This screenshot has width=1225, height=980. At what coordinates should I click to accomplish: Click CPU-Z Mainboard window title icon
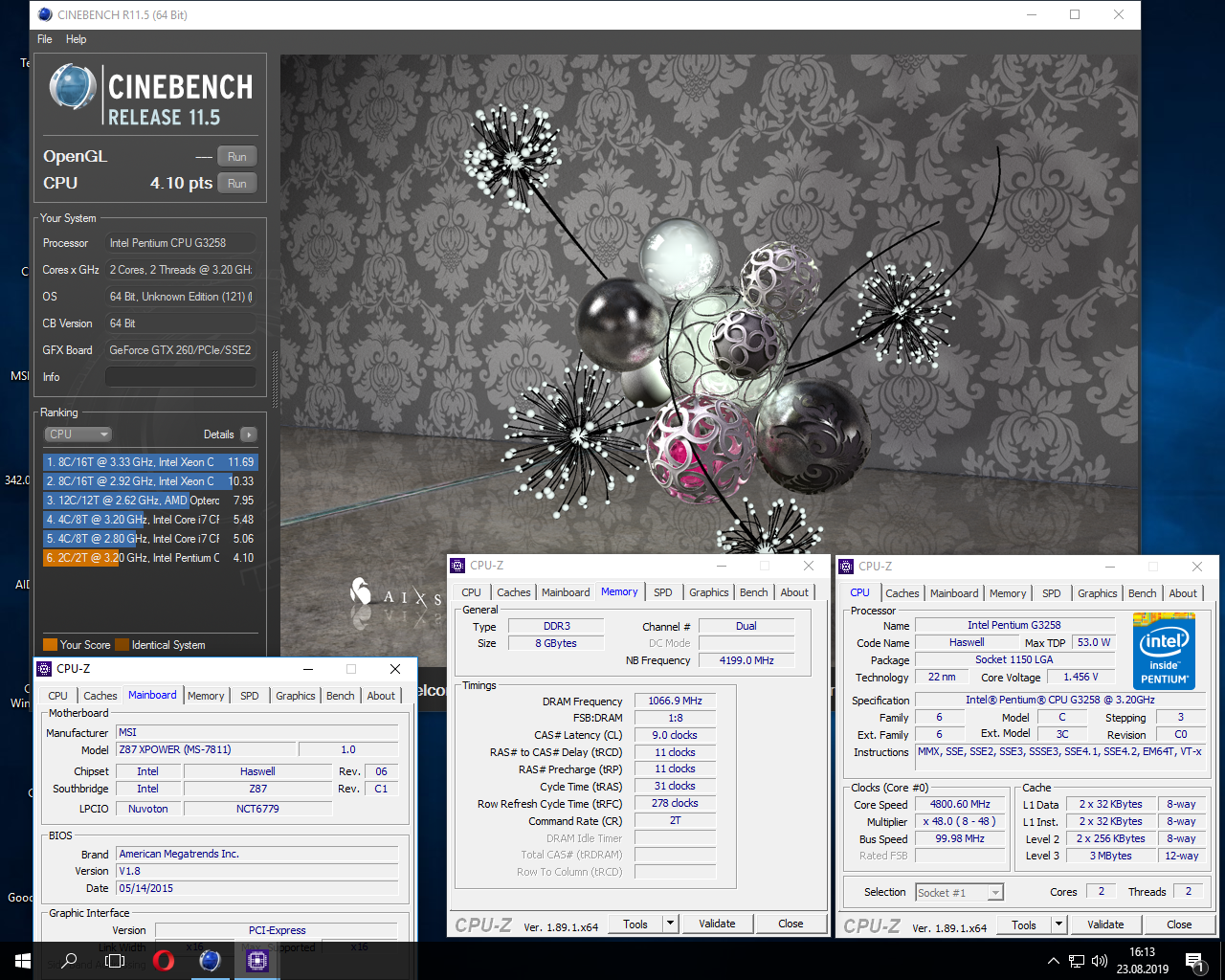(x=44, y=669)
